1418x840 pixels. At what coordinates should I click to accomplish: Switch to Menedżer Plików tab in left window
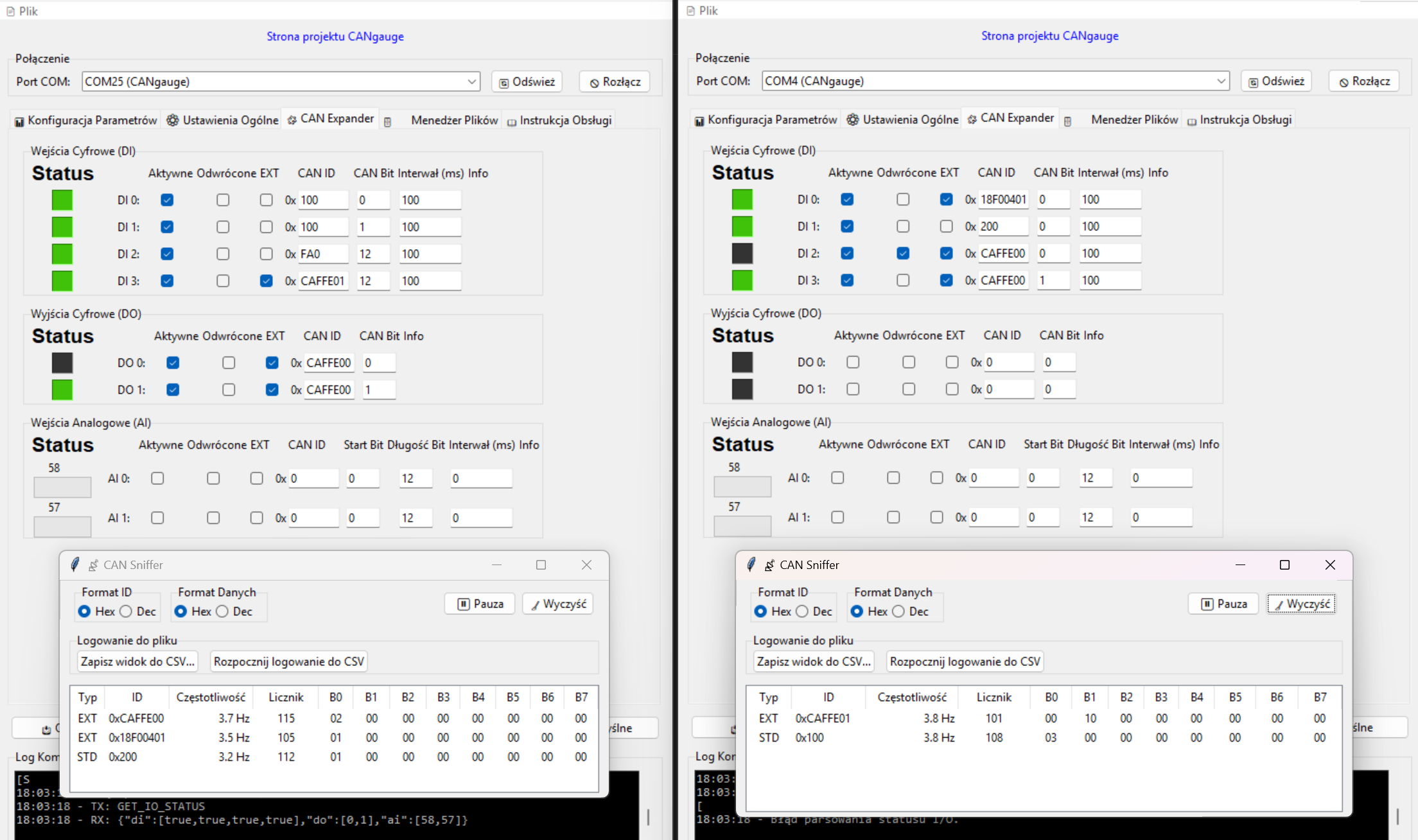coord(454,120)
